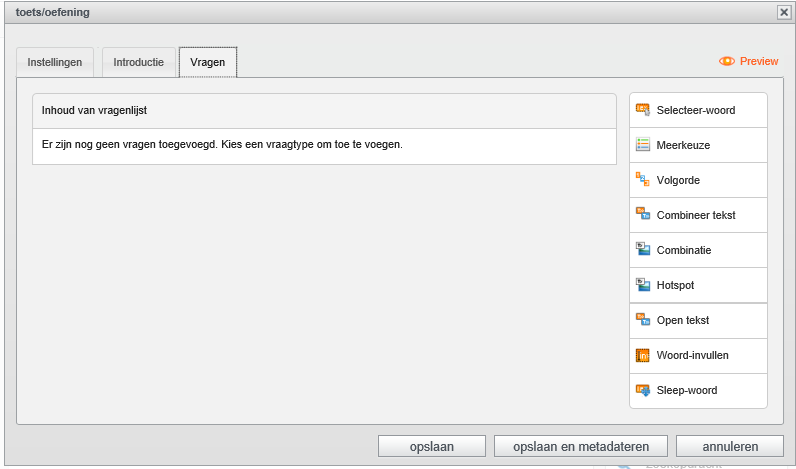Image resolution: width=796 pixels, height=469 pixels.
Task: Click the Combineer tekst icon
Action: tap(643, 215)
